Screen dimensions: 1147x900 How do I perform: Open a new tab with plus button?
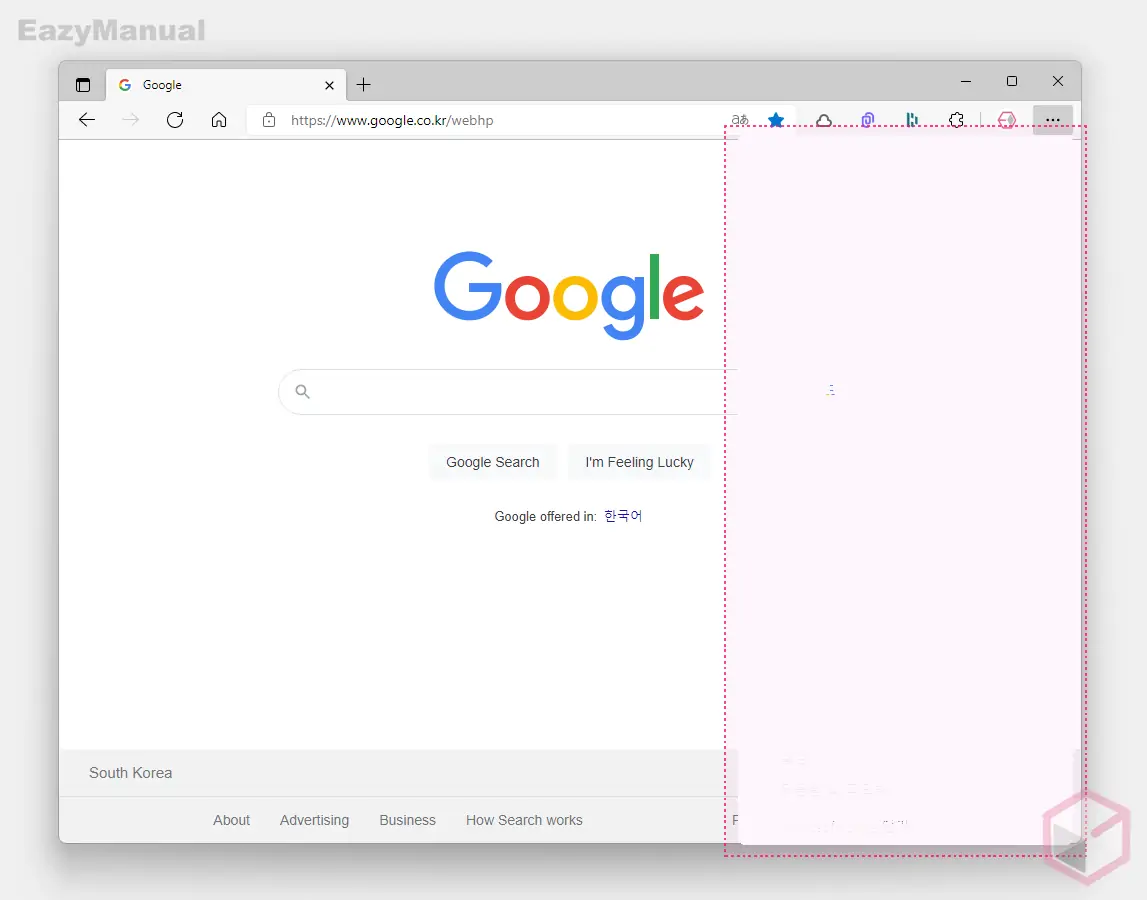point(364,85)
